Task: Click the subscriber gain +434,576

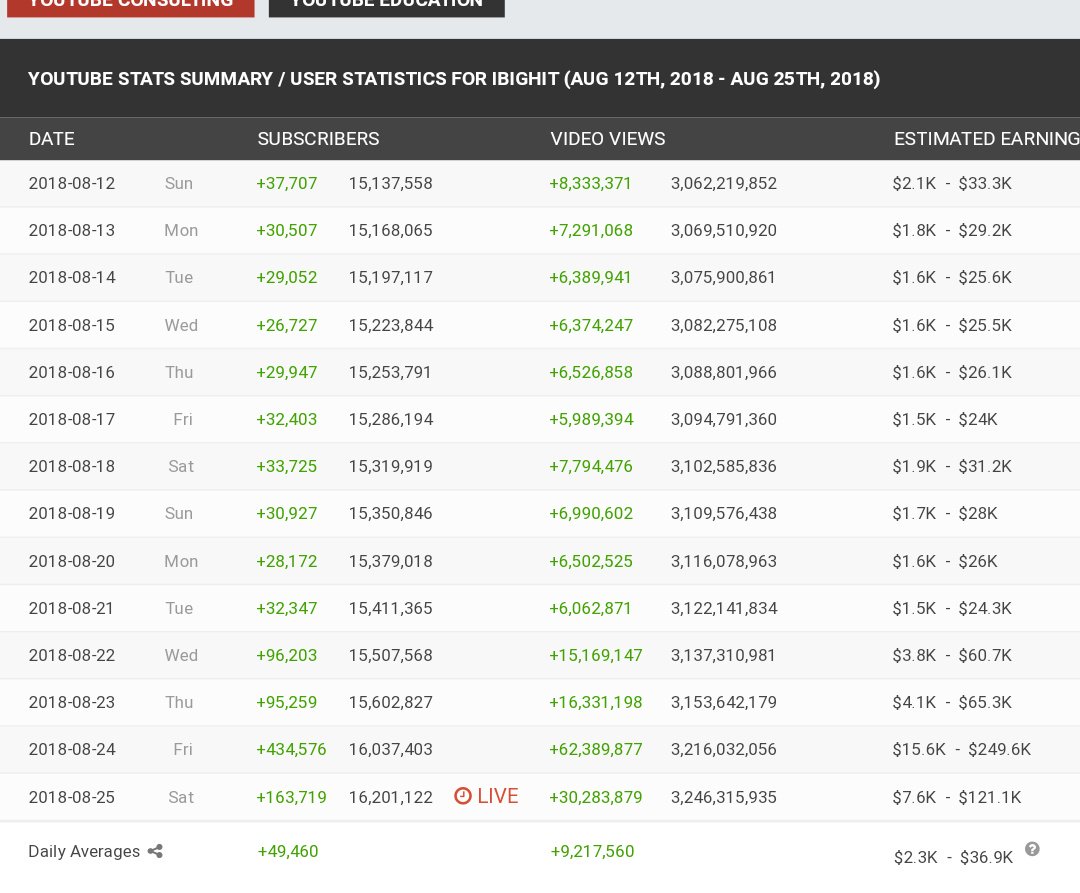Action: tap(291, 749)
